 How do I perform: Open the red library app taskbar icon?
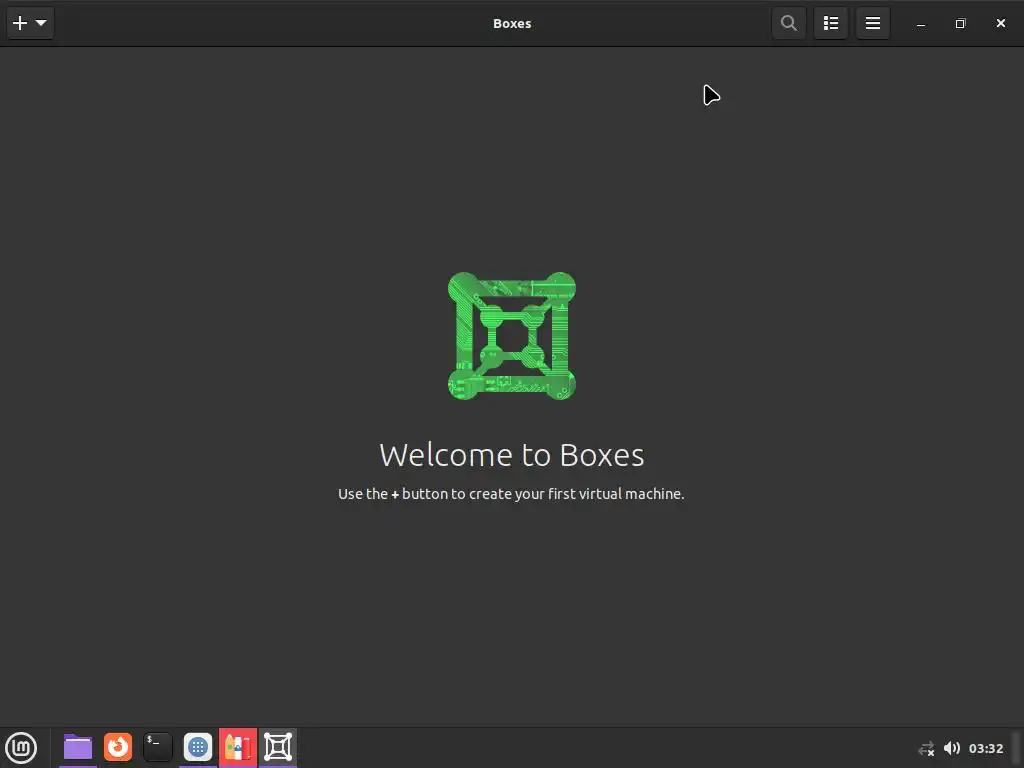tap(238, 747)
